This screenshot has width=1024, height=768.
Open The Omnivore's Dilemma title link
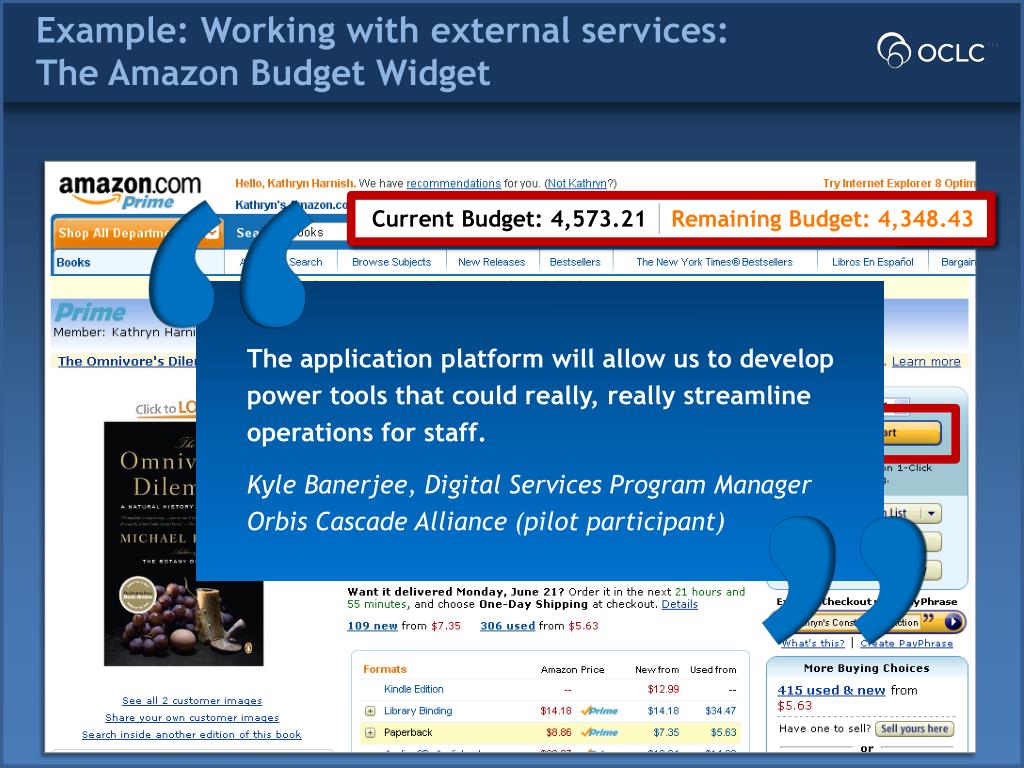tap(127, 361)
